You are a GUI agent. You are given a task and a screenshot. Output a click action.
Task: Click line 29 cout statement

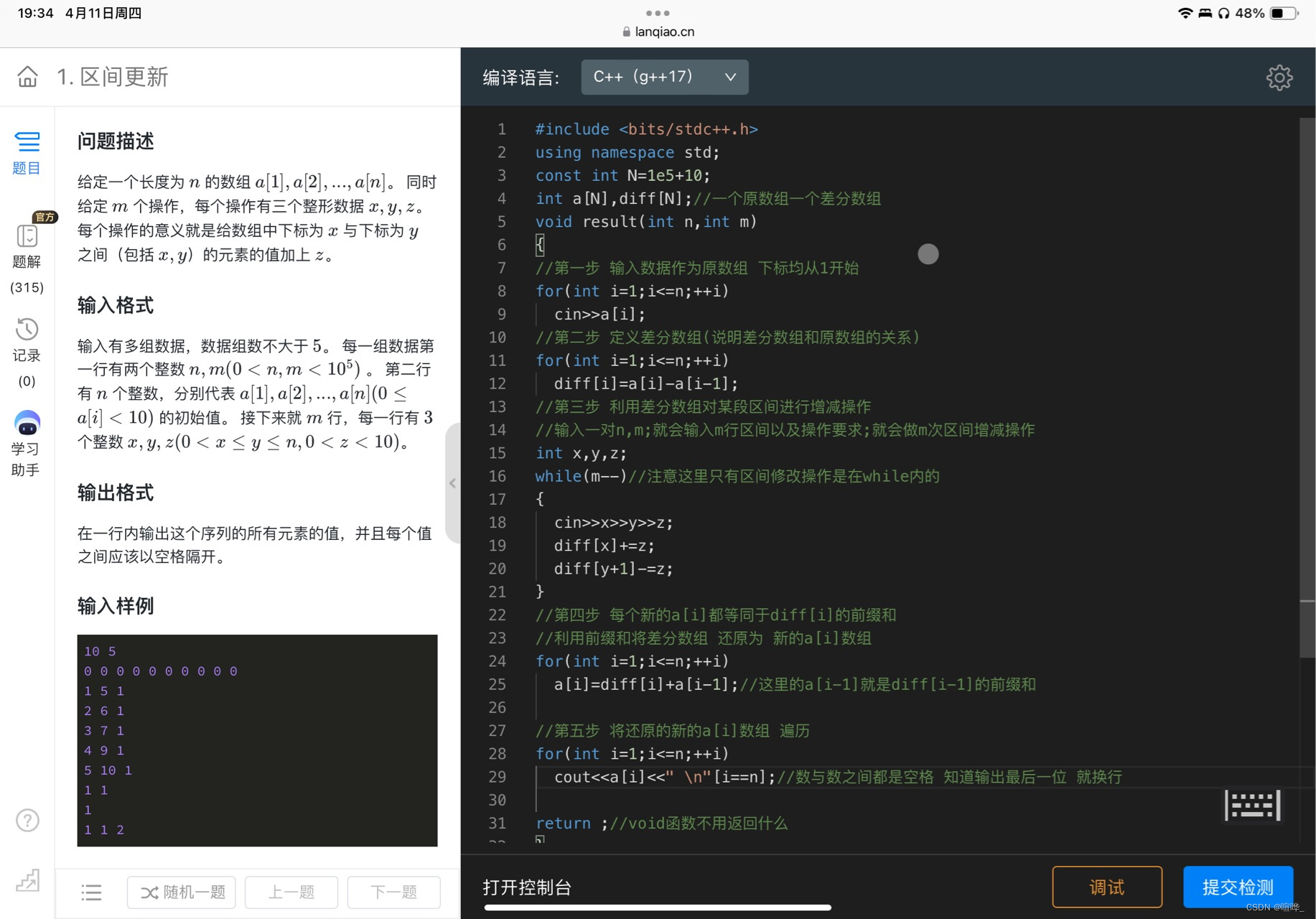click(664, 777)
